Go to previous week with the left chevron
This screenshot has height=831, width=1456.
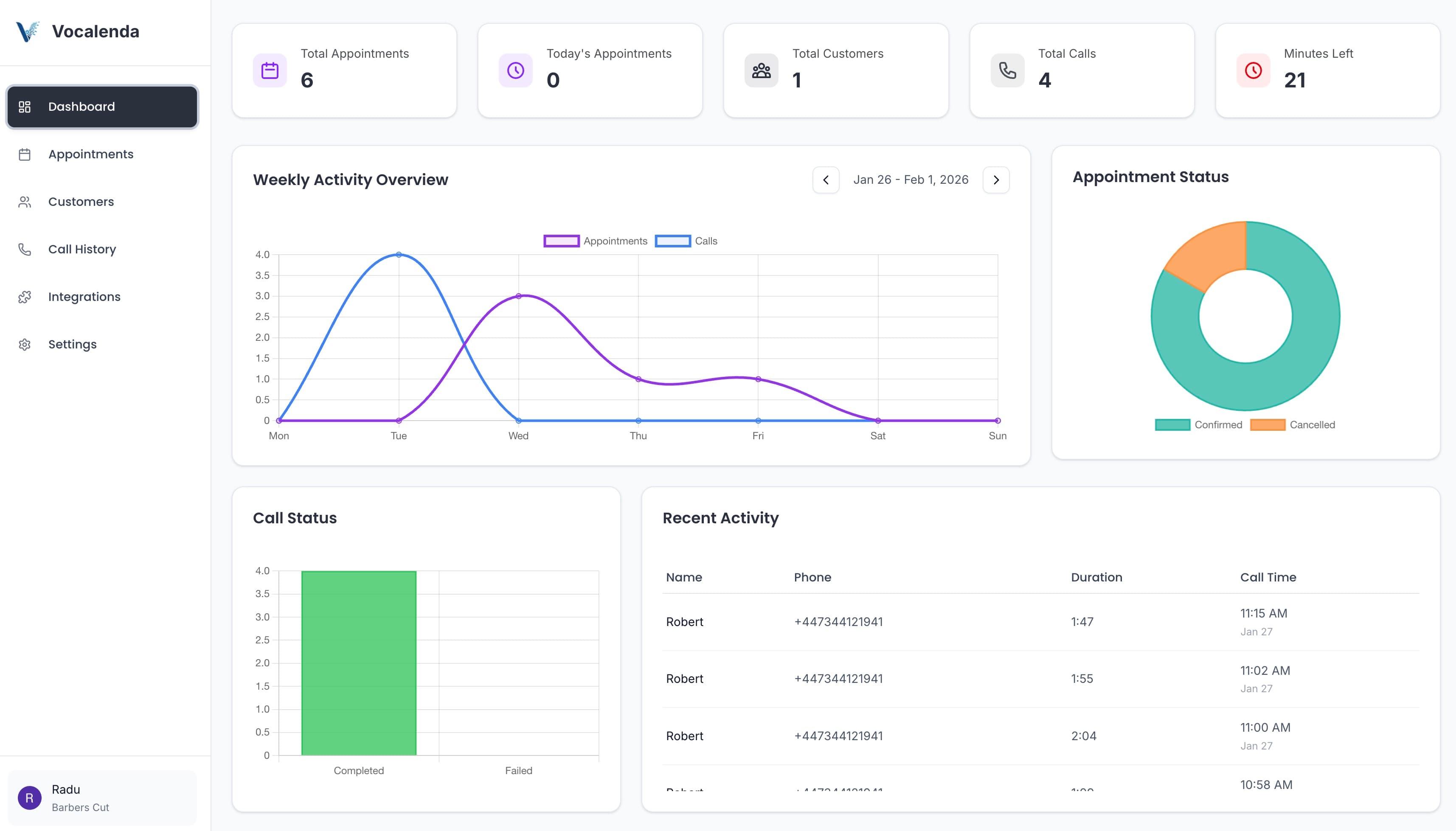tap(825, 179)
